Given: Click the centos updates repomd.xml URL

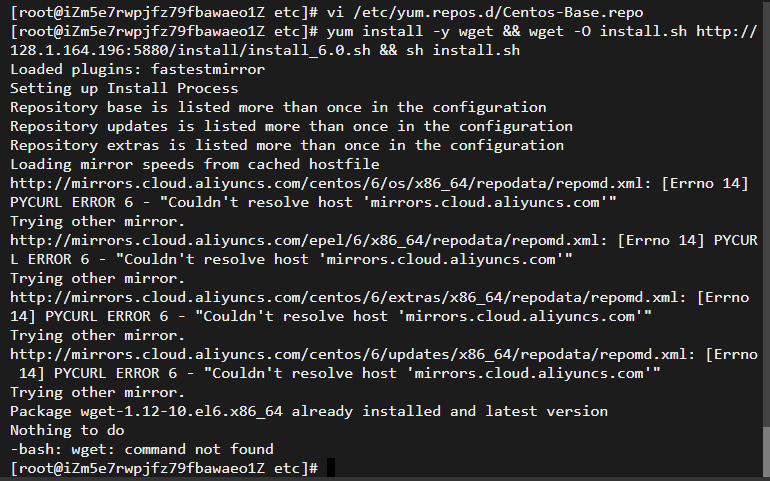Looking at the screenshot, I should [x=351, y=355].
